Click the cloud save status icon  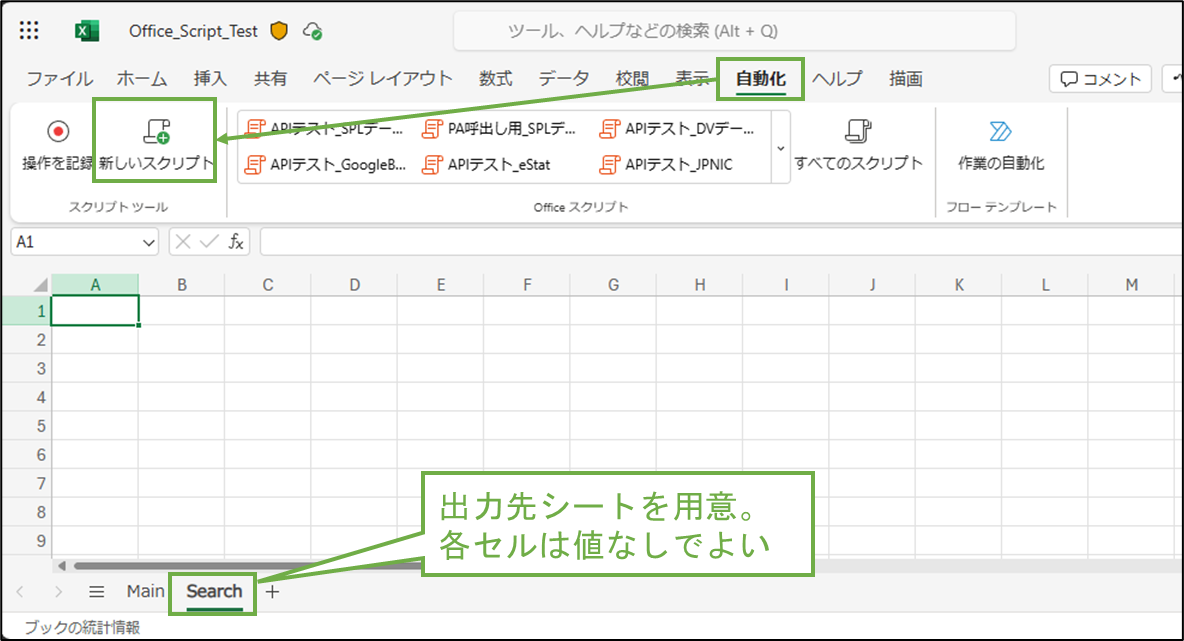[311, 31]
